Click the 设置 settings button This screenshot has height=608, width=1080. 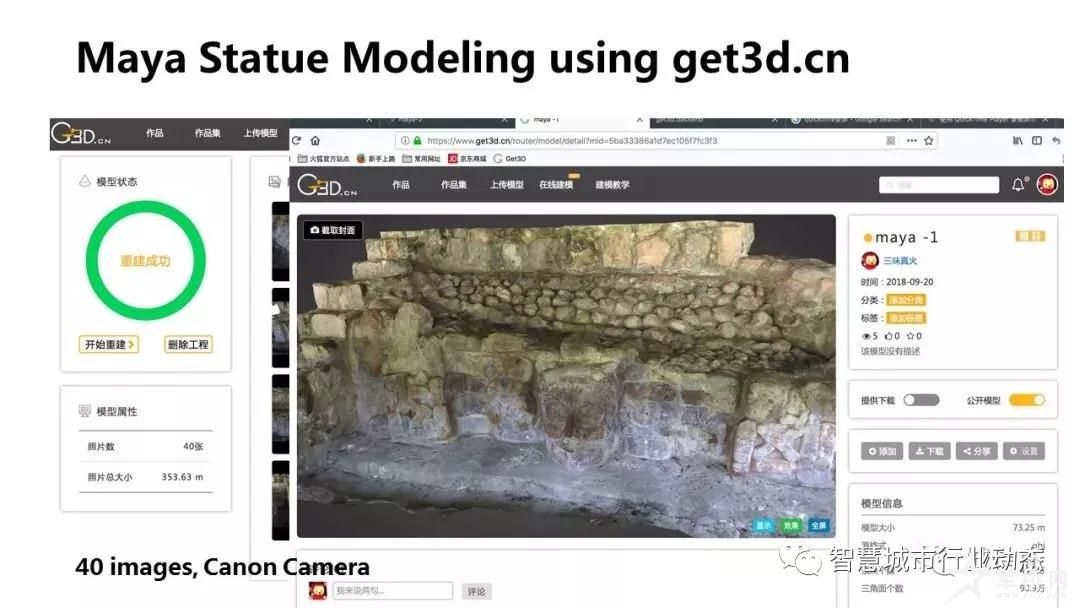[x=1024, y=451]
